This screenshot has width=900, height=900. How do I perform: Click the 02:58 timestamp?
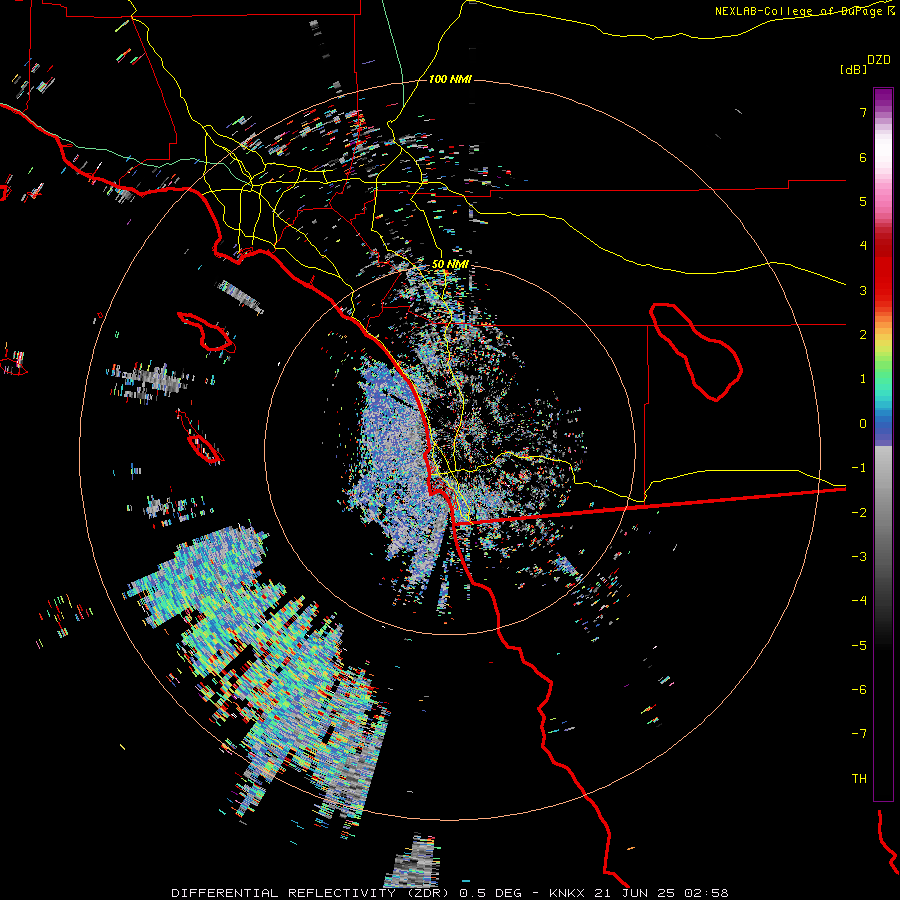click(706, 893)
